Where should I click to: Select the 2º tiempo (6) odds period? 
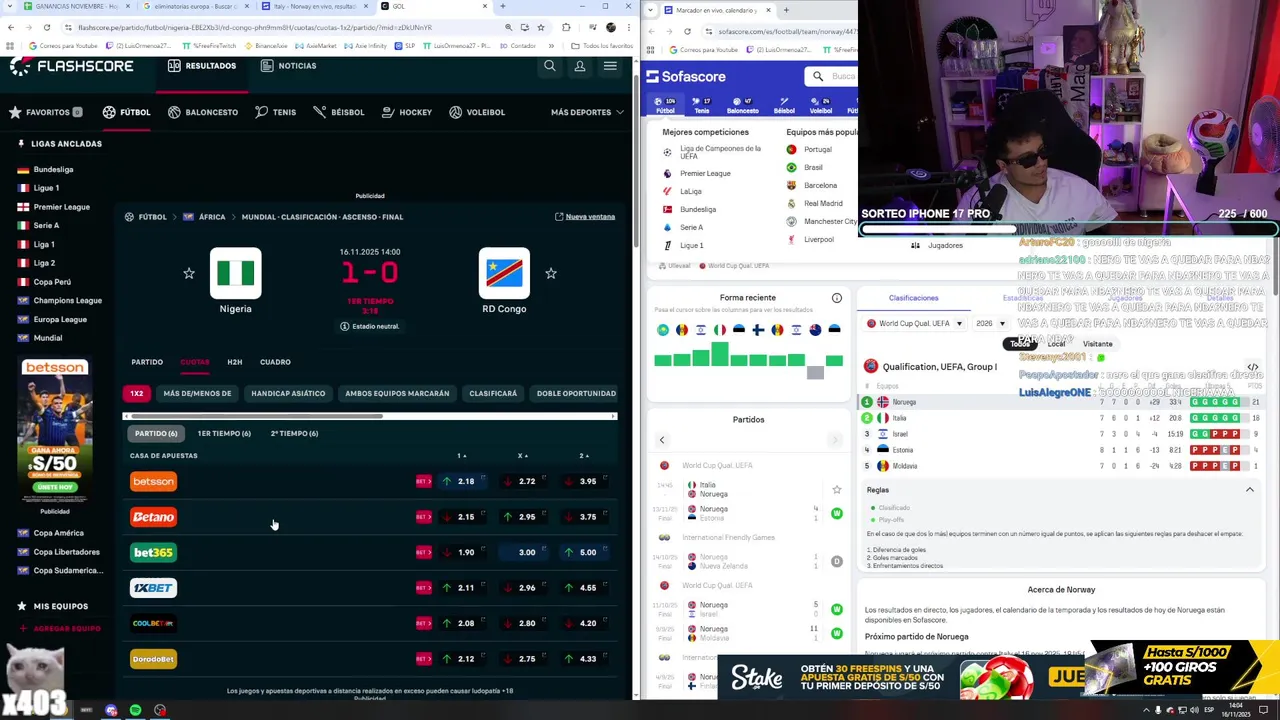point(294,433)
